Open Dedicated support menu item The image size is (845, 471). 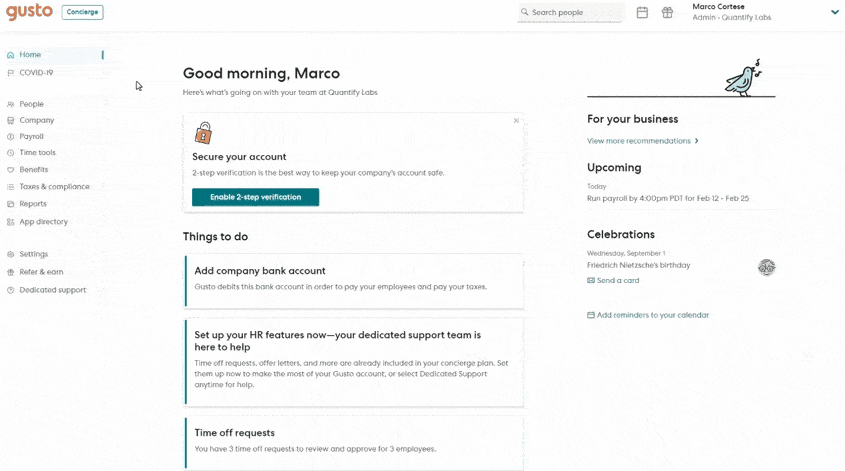(x=52, y=290)
